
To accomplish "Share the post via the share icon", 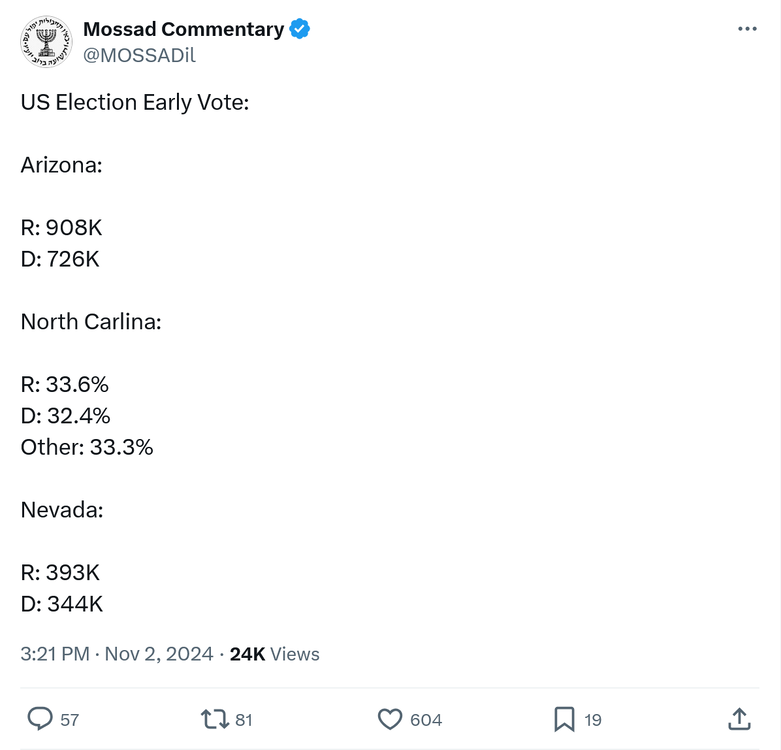I will (x=739, y=719).
